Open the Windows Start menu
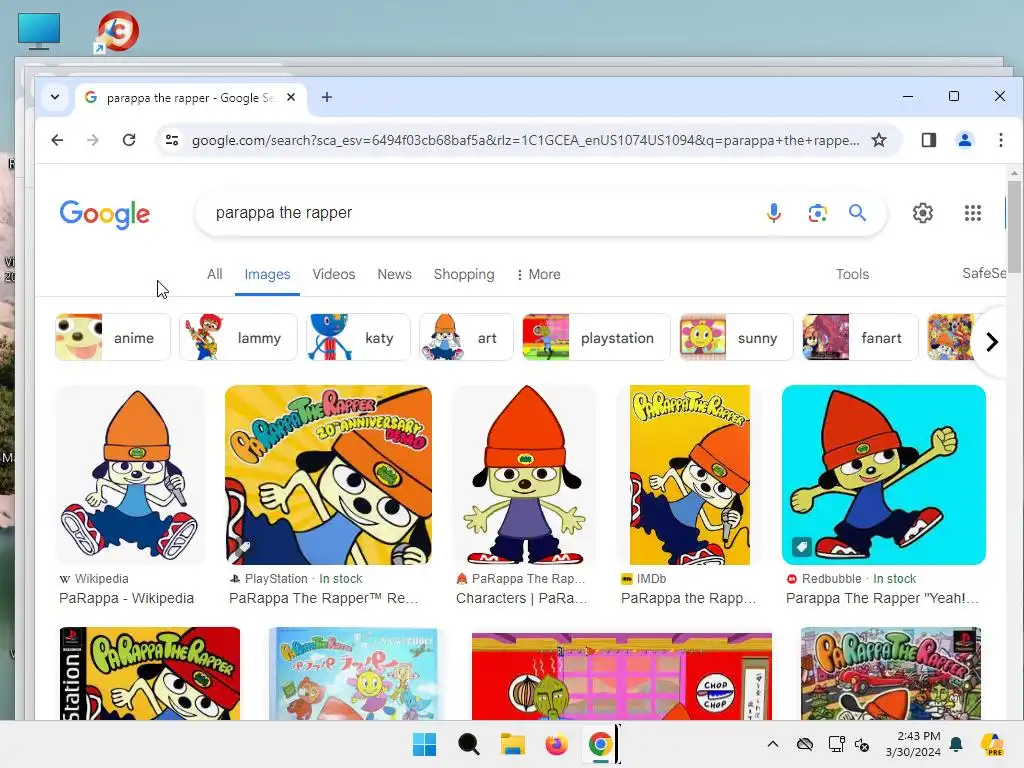 pyautogui.click(x=424, y=744)
